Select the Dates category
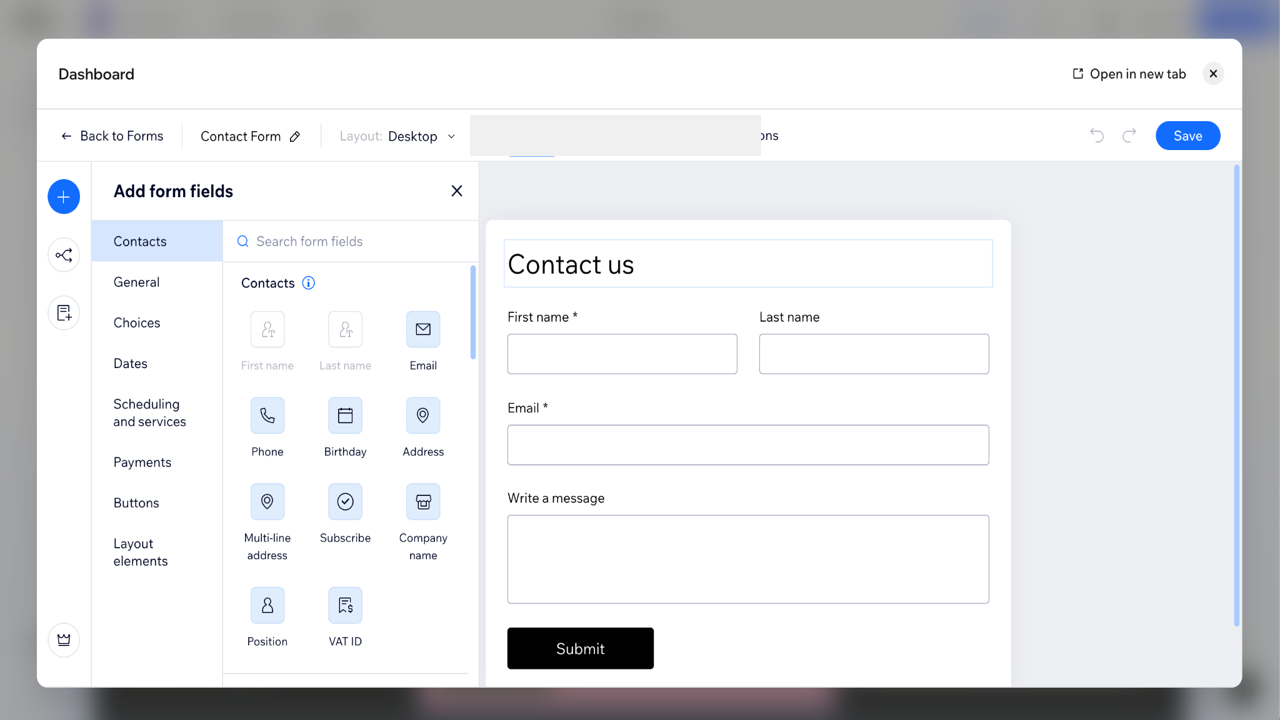The width and height of the screenshot is (1280, 720). [x=157, y=364]
